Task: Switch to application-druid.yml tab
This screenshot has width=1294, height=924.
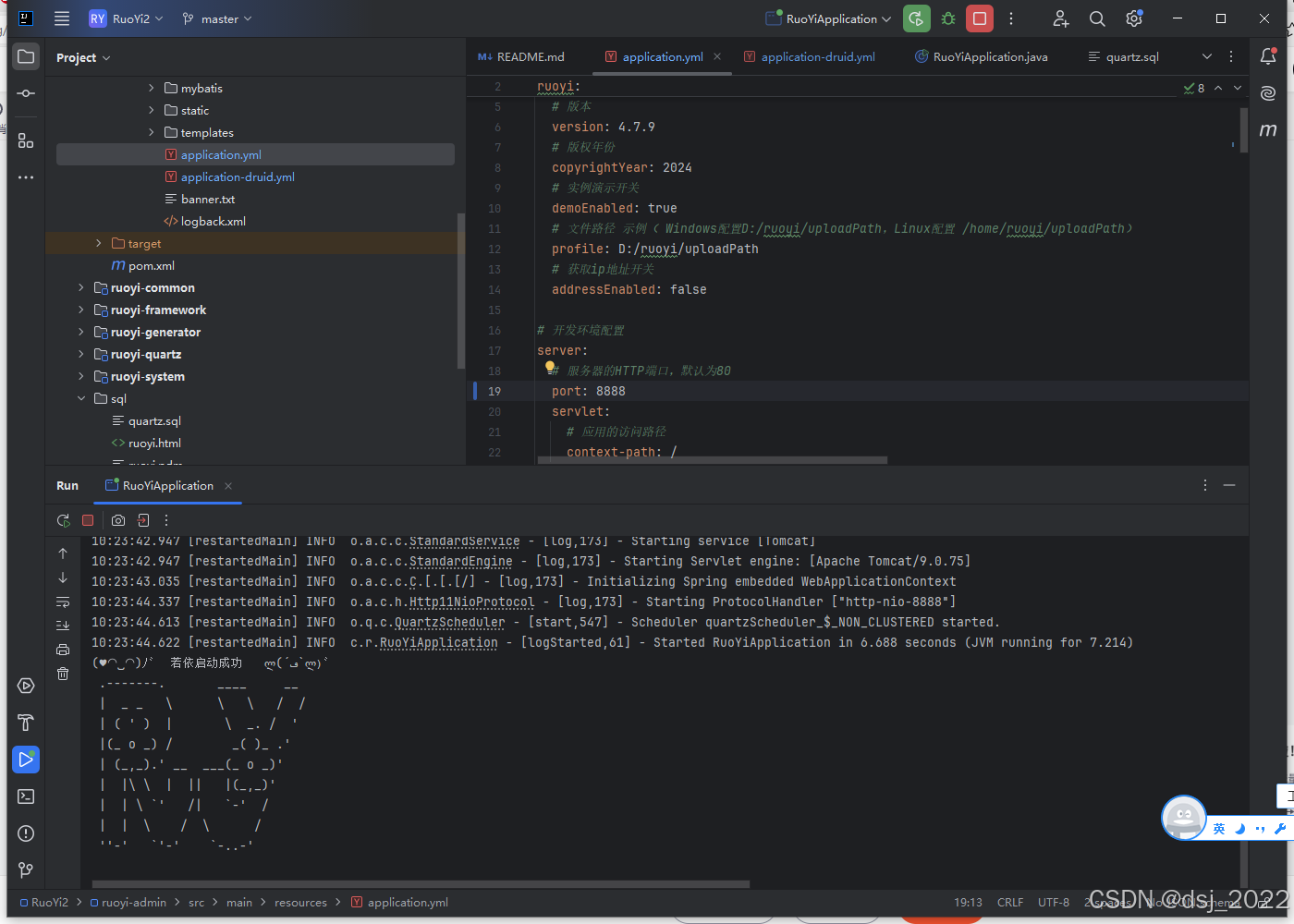Action: (810, 56)
